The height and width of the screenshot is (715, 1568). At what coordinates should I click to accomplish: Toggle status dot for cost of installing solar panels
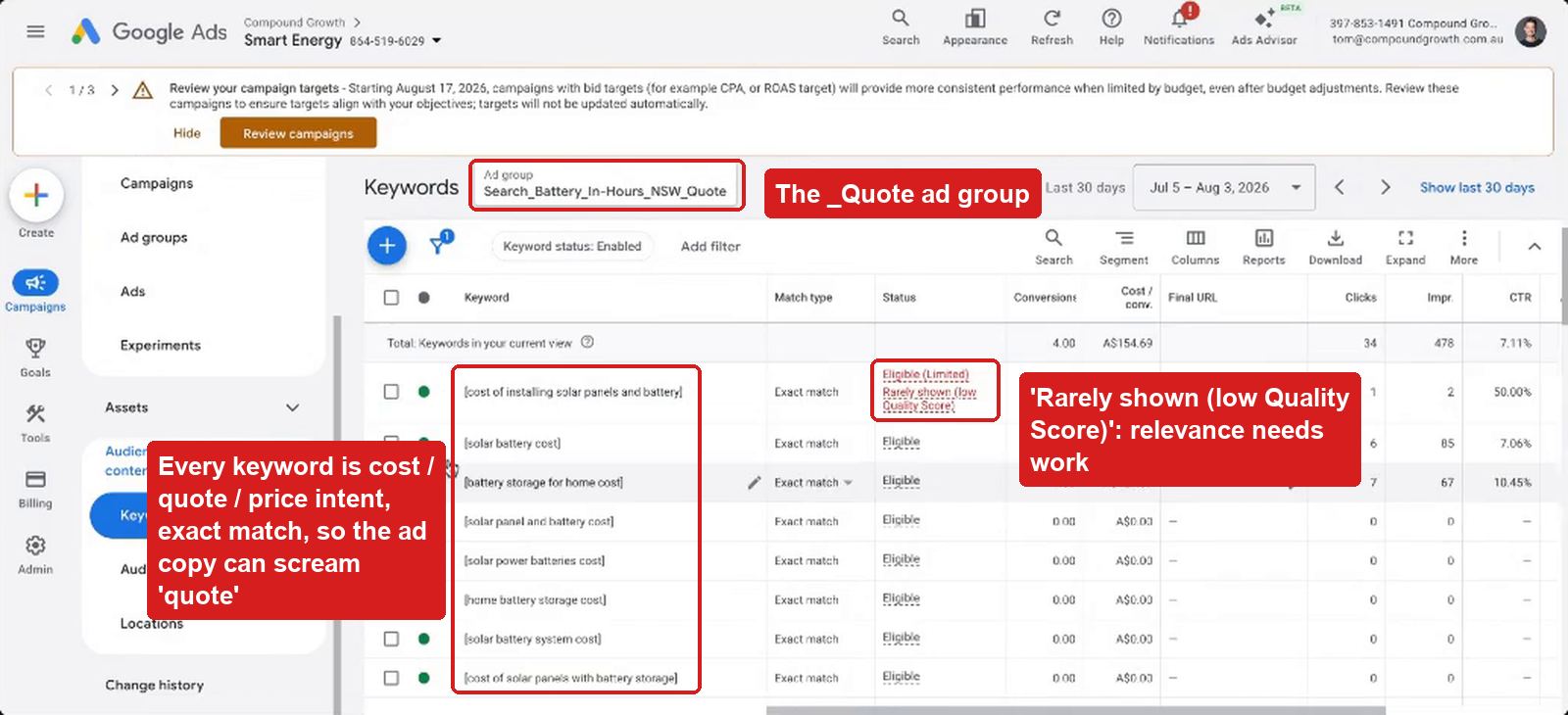coord(423,391)
